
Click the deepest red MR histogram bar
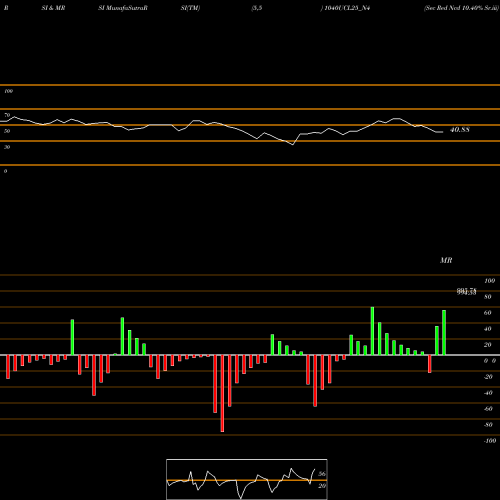pyautogui.click(x=222, y=393)
